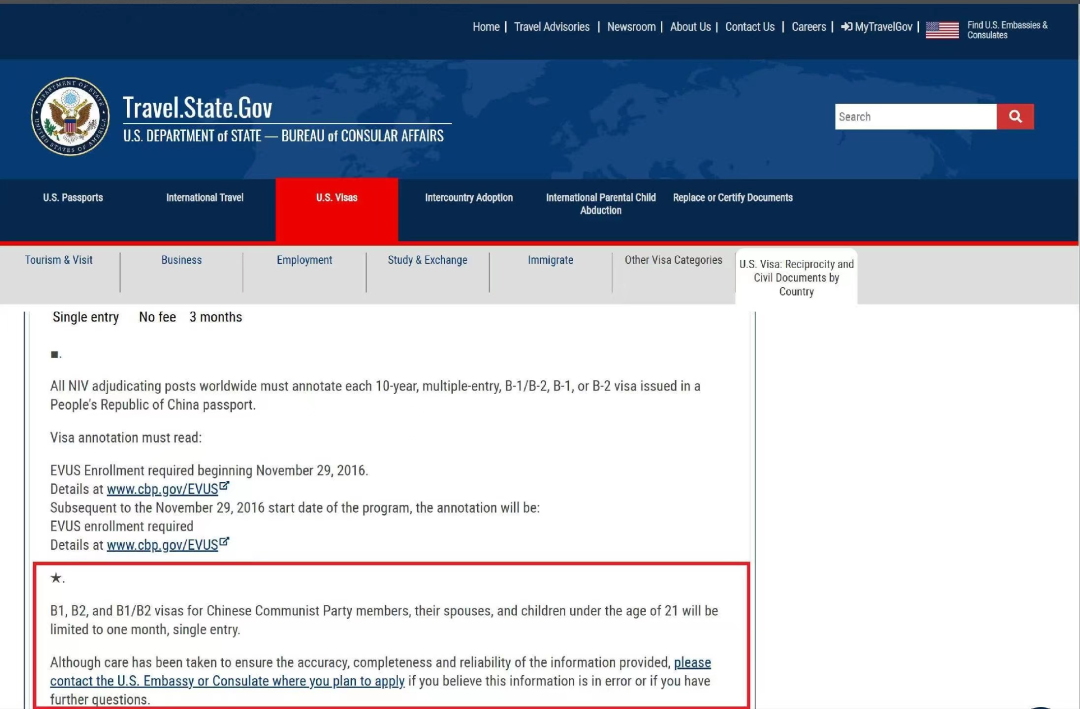Click the red search magnifier button
Image resolution: width=1080 pixels, height=709 pixels.
(1015, 117)
